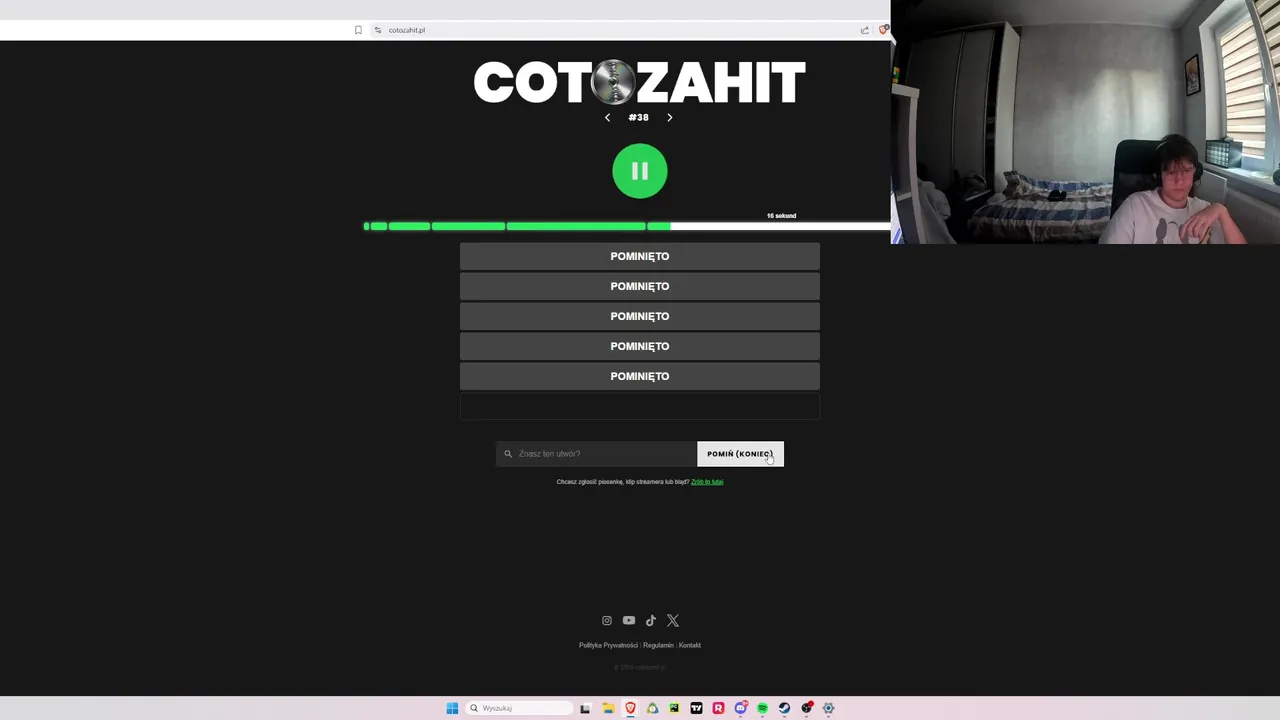Open OBS Studio from the taskbar
The height and width of the screenshot is (720, 1280).
[x=806, y=708]
